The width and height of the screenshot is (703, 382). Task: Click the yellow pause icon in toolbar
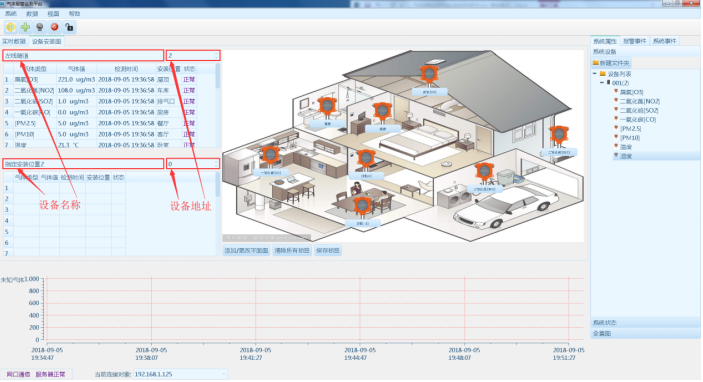point(11,27)
